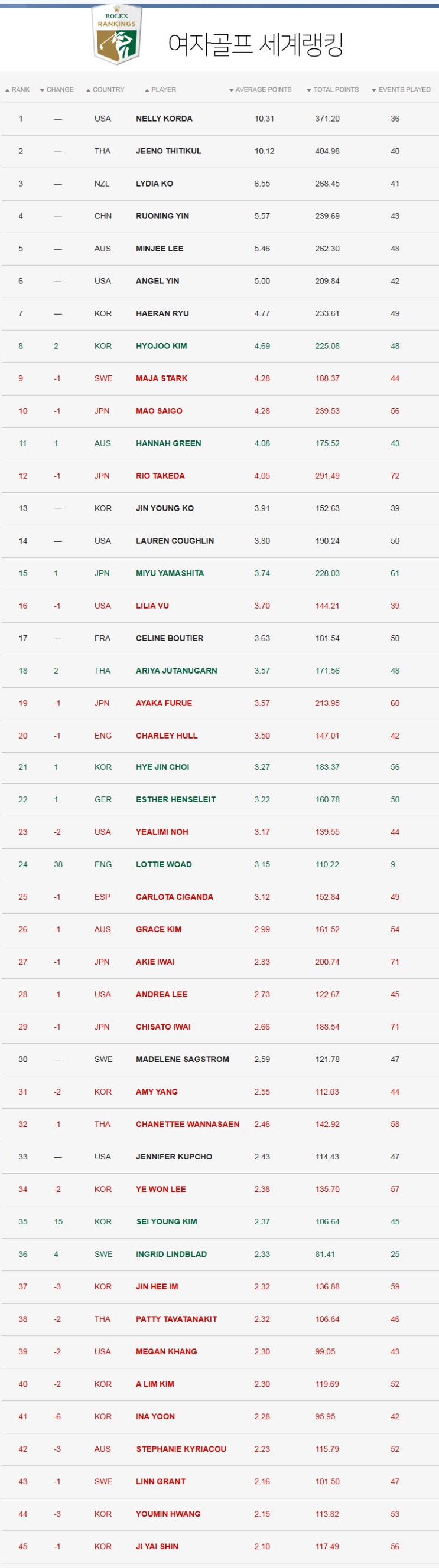Select MADELENE SAGSTROM player row

click(x=219, y=1059)
